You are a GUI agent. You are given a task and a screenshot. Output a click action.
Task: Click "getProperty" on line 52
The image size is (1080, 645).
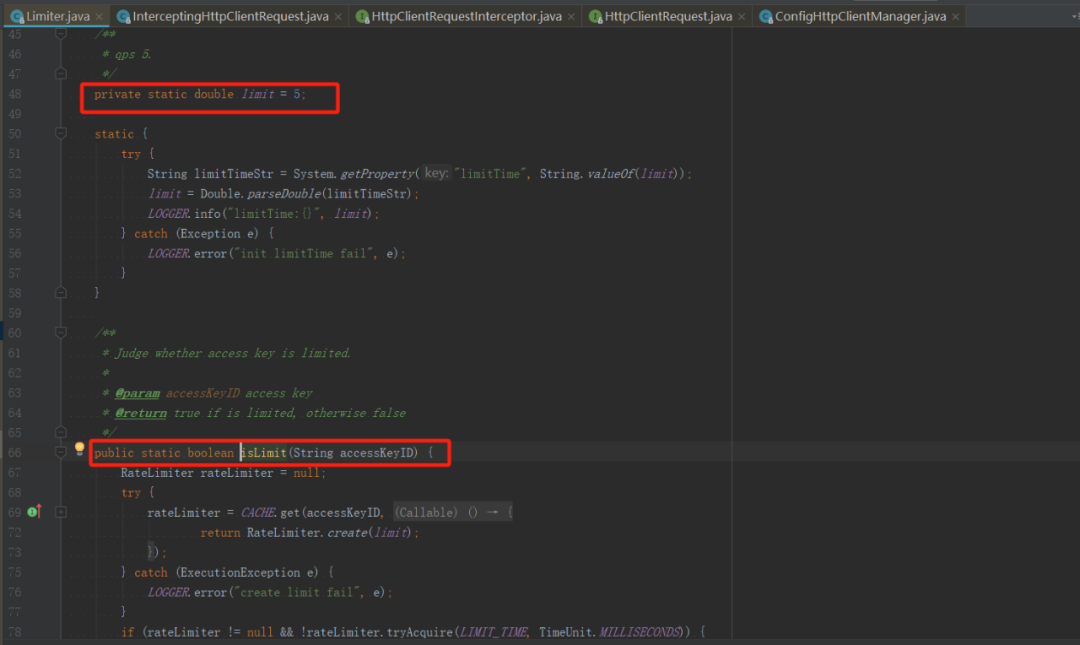(x=377, y=174)
